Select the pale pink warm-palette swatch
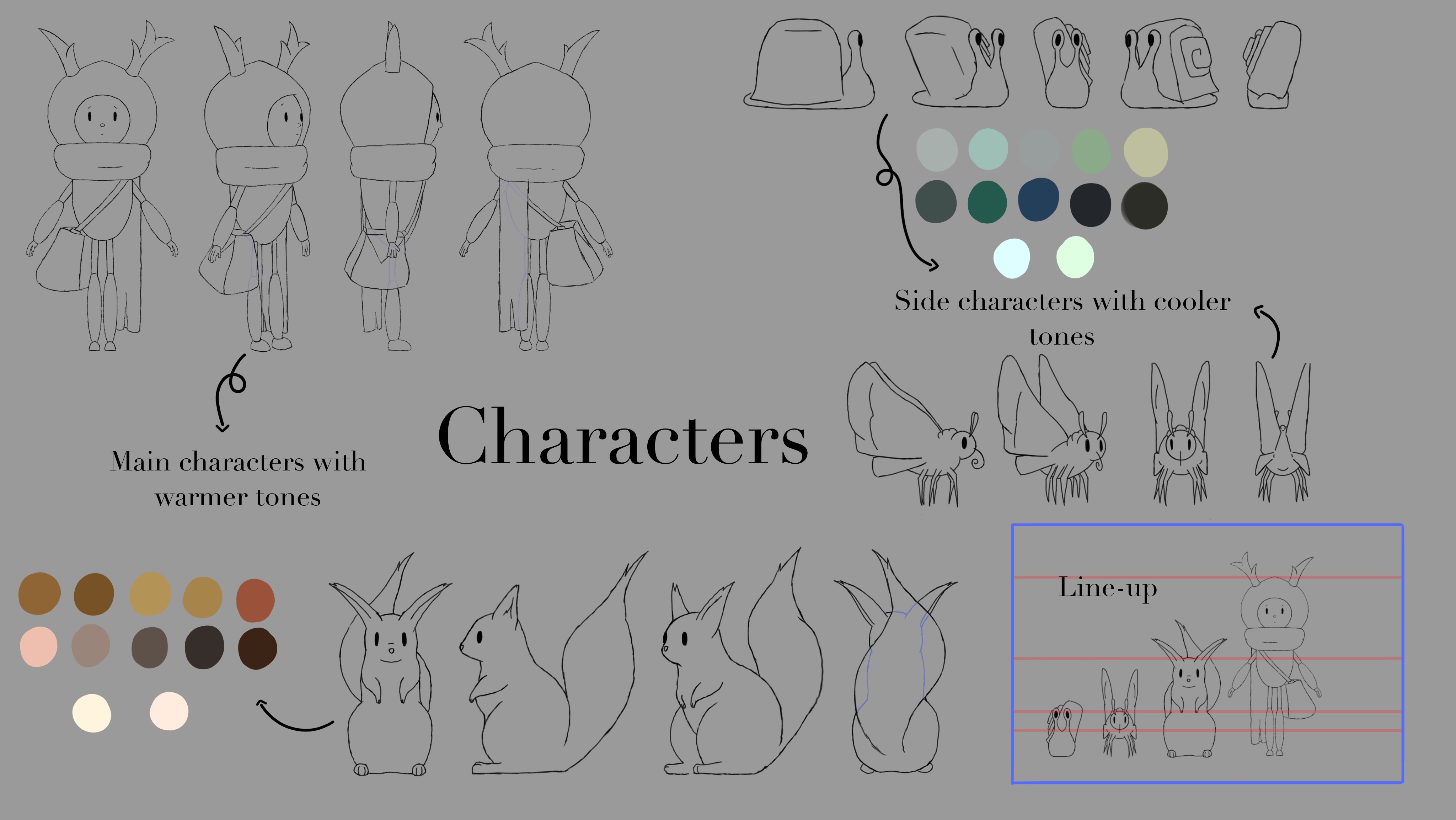Screen dimensions: 1456x820 (x=38, y=646)
